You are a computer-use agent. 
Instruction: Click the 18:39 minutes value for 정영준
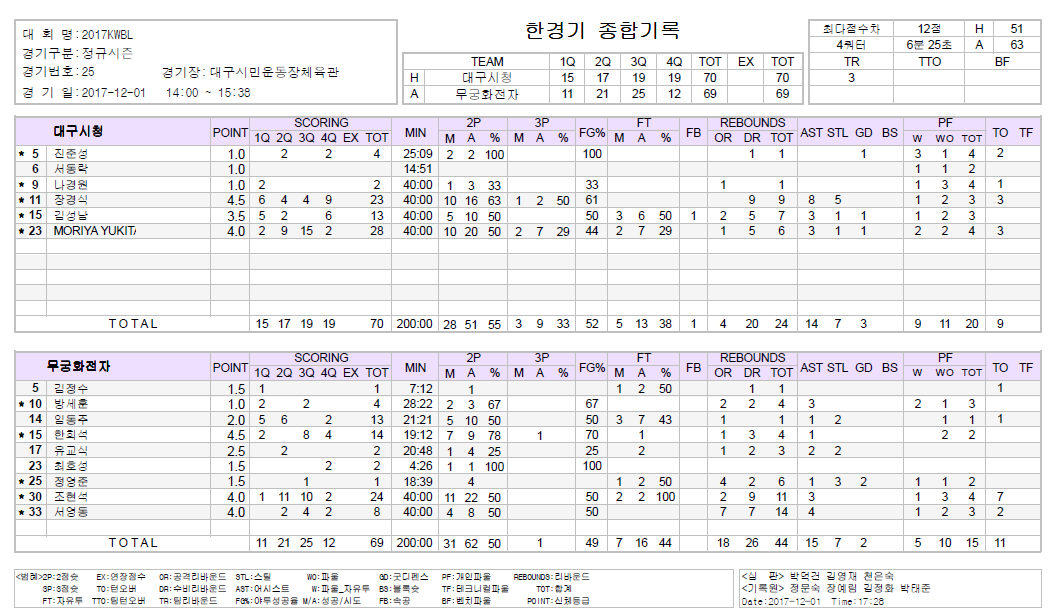pos(418,482)
